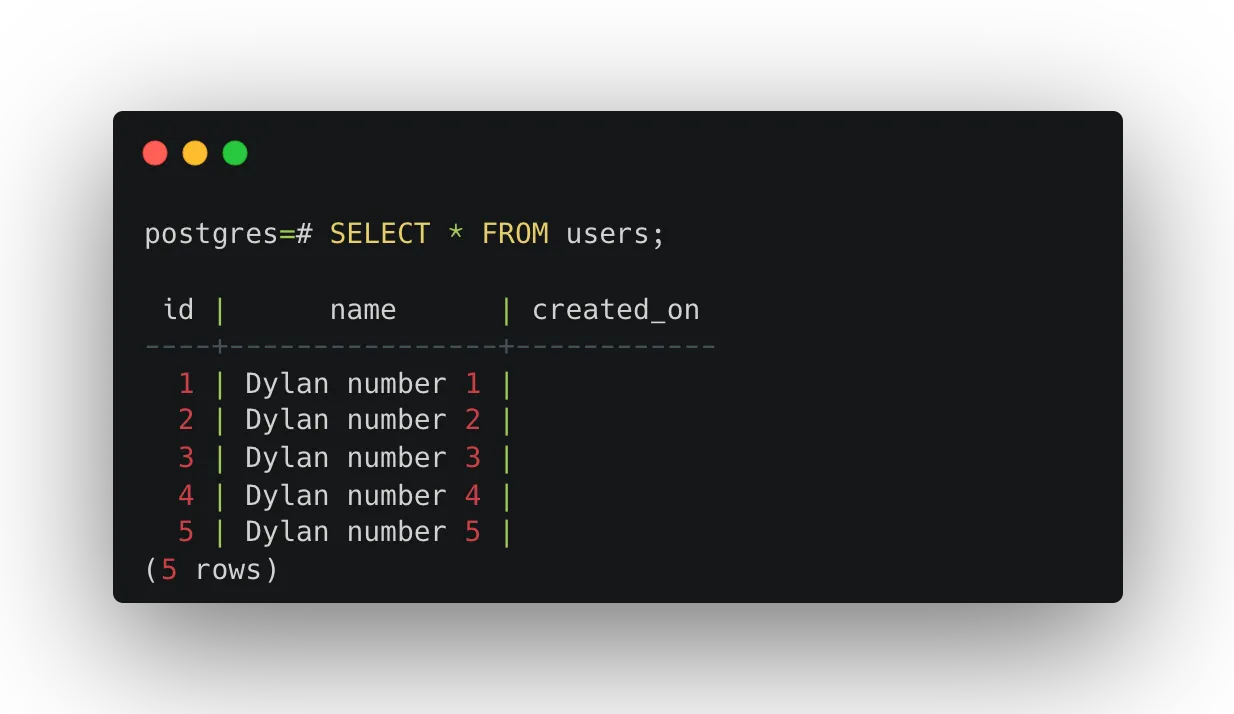The width and height of the screenshot is (1234, 714).
Task: Click the id cell of the second row
Action: (x=186, y=420)
